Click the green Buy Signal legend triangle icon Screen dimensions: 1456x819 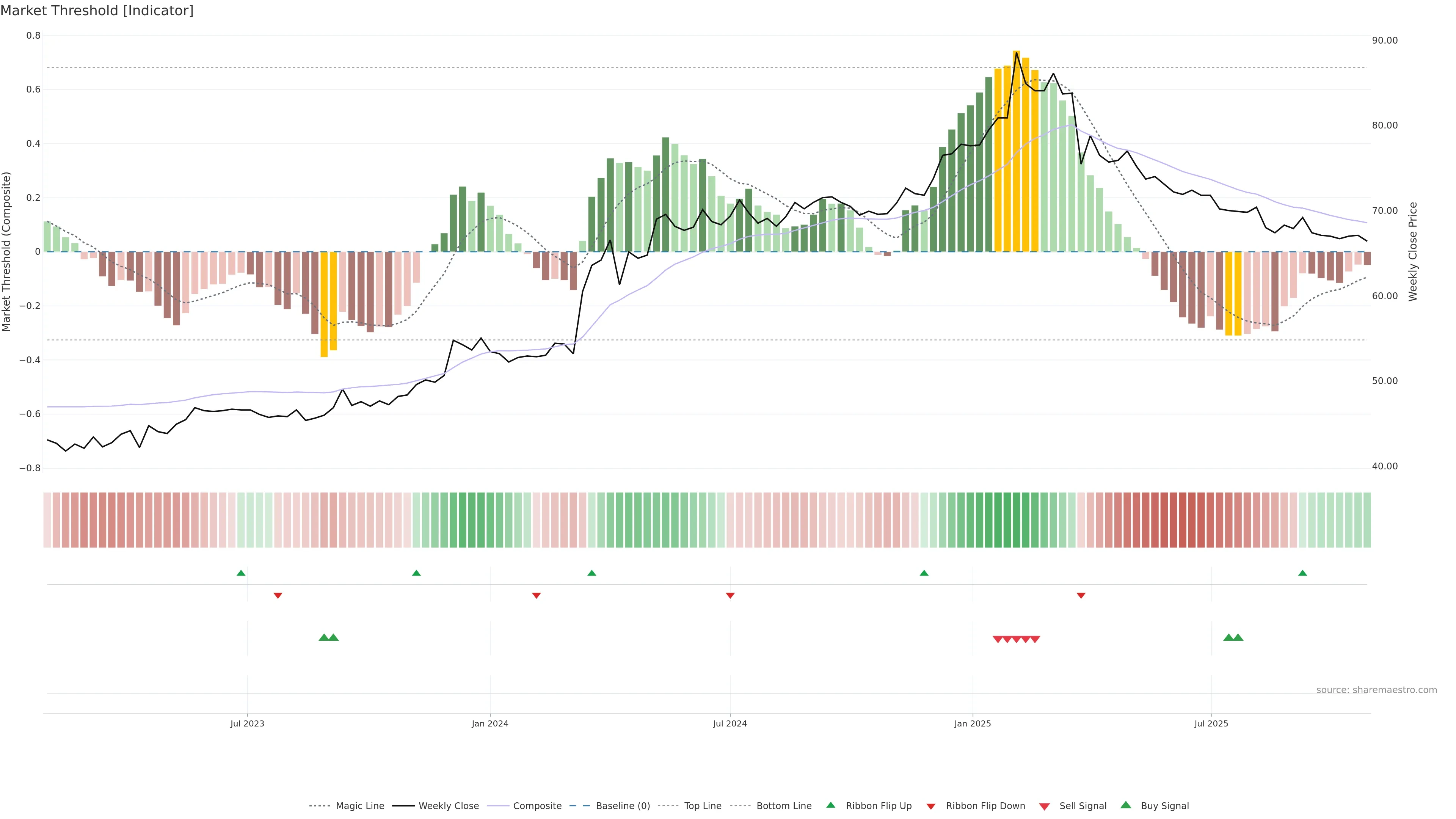1125,805
